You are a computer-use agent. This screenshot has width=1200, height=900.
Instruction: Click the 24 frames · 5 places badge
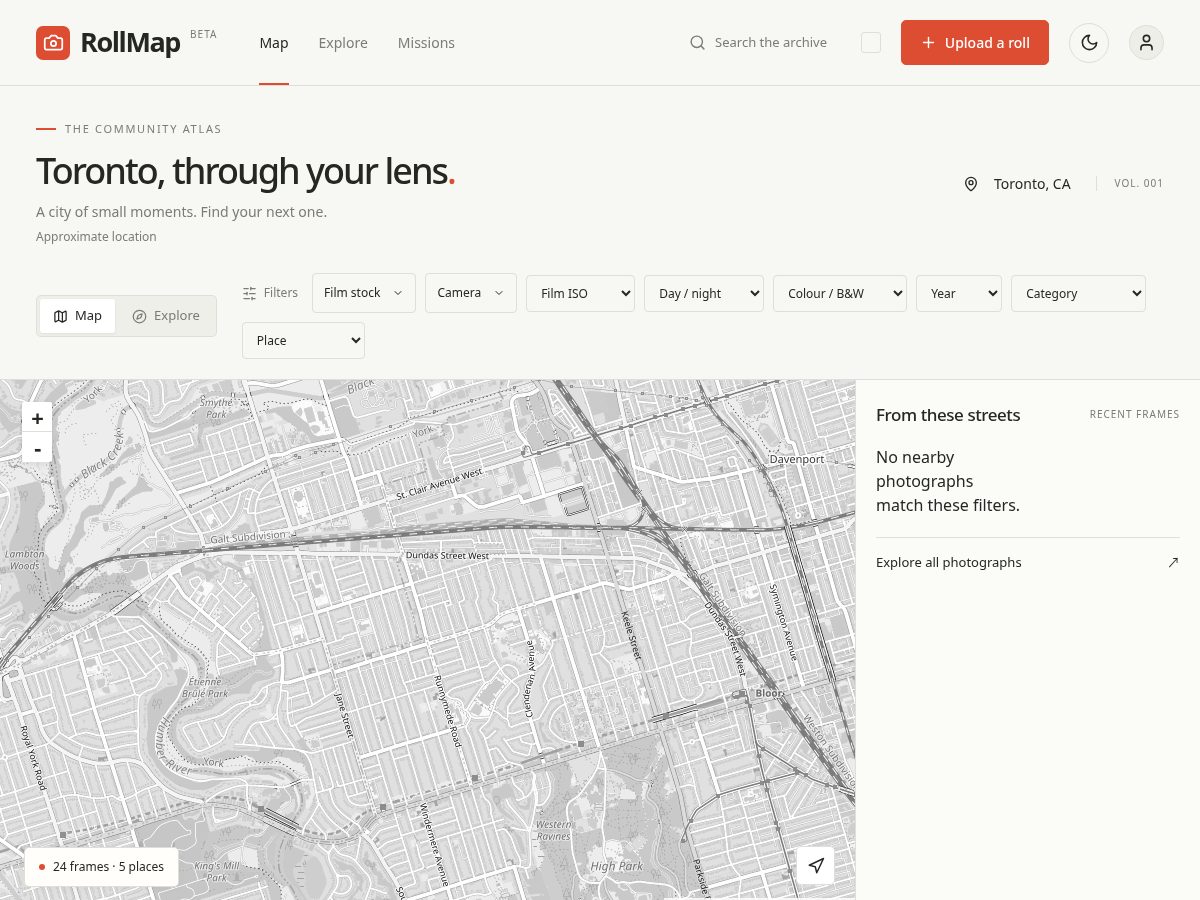coord(101,867)
